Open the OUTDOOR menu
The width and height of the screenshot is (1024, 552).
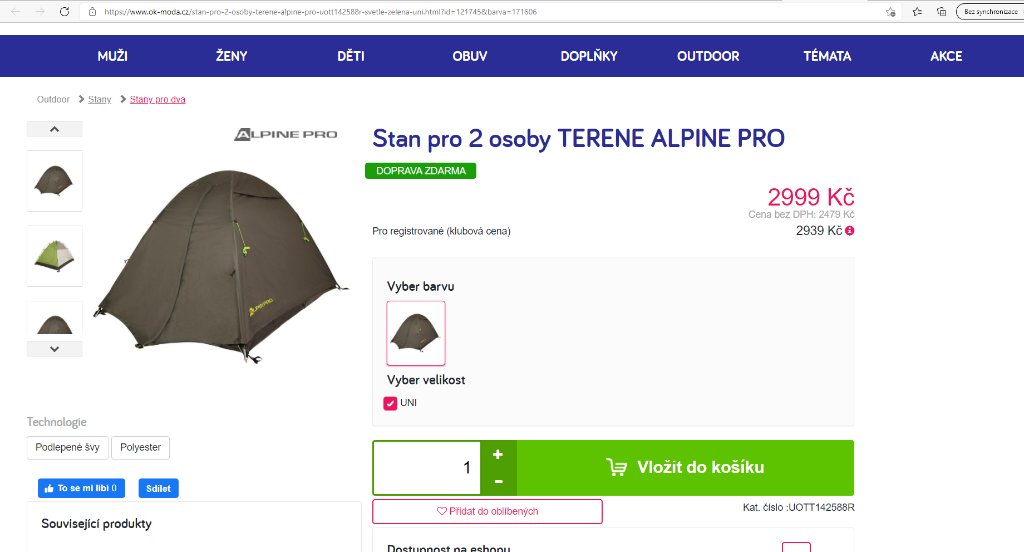[x=708, y=56]
